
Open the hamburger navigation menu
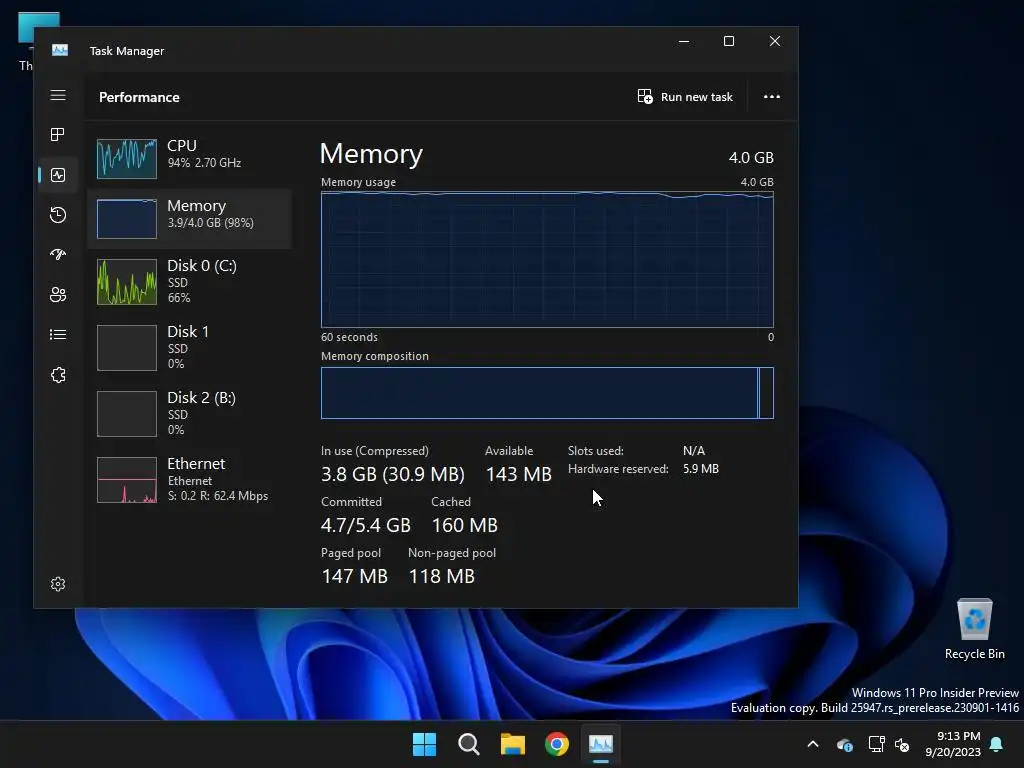click(x=58, y=95)
